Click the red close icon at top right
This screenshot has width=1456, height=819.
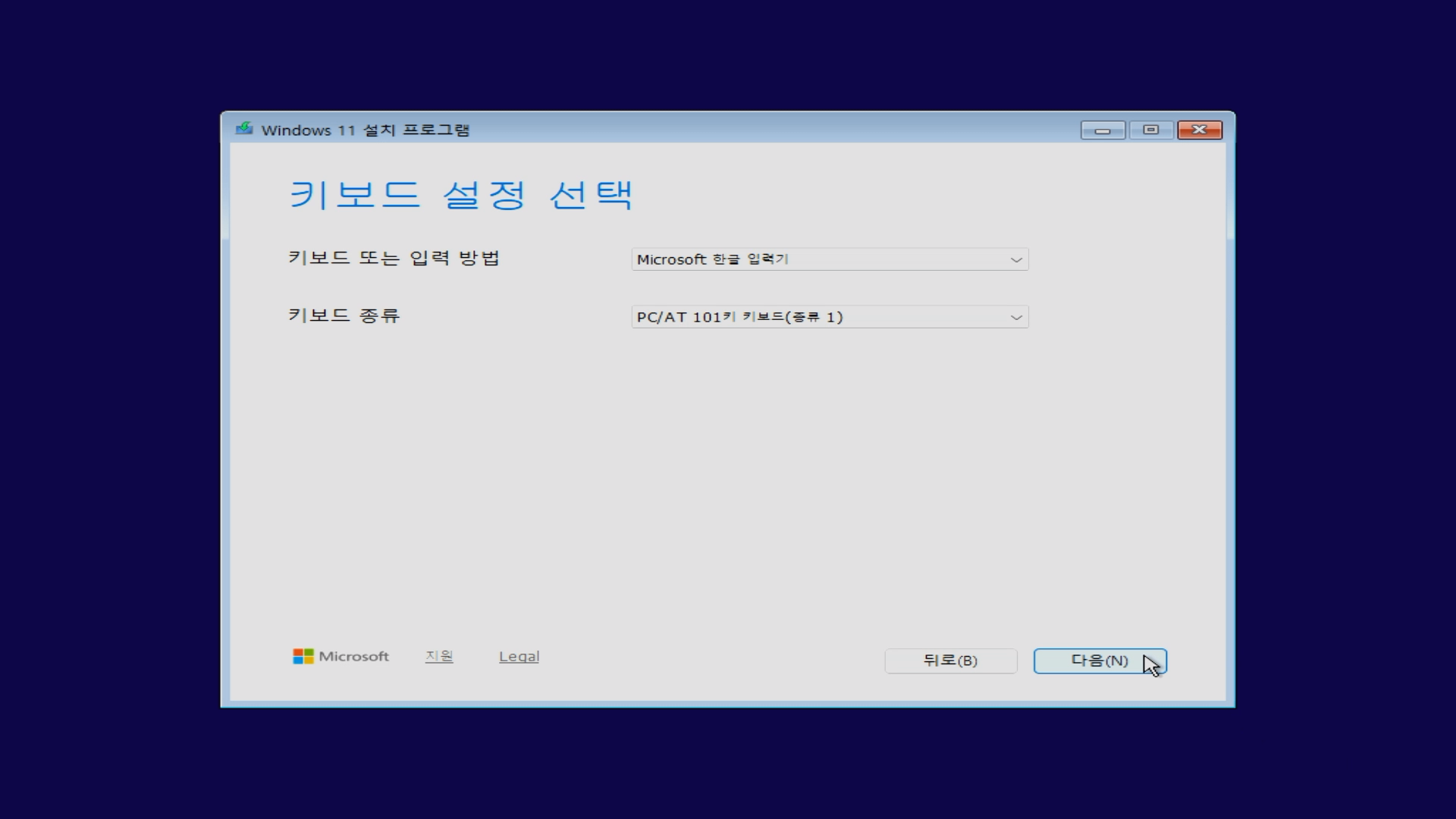coord(1200,130)
